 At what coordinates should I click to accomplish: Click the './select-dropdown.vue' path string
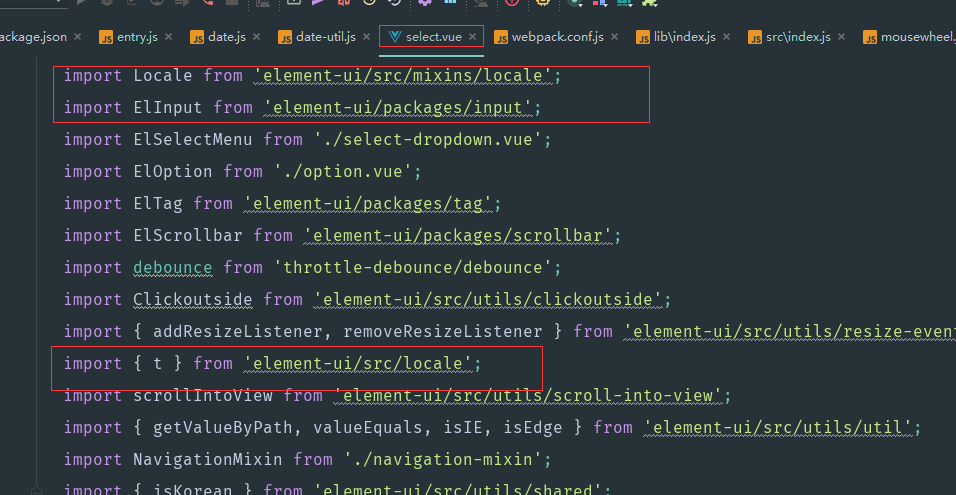pos(428,140)
